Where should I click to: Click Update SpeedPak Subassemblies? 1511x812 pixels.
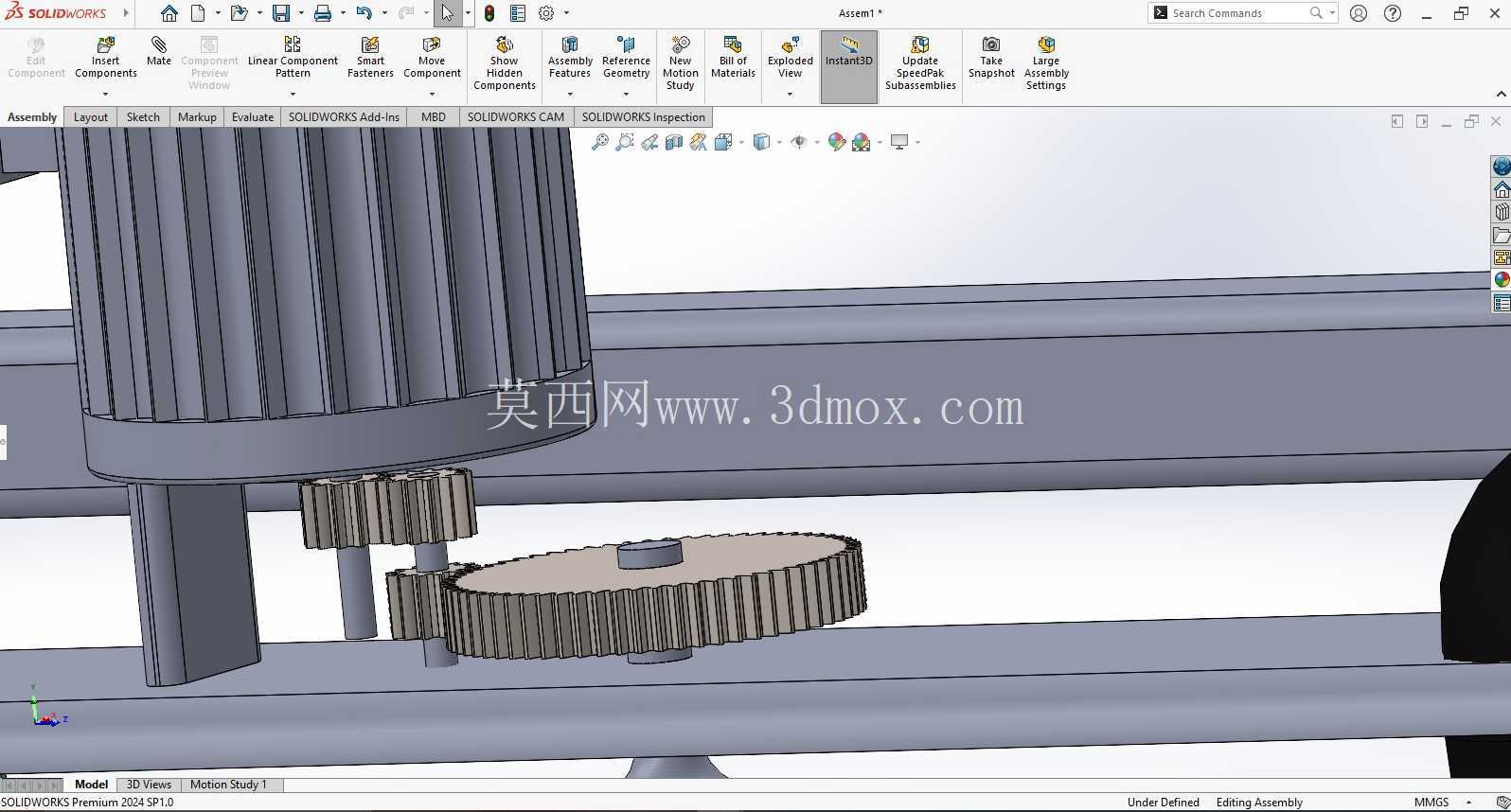pos(920,63)
